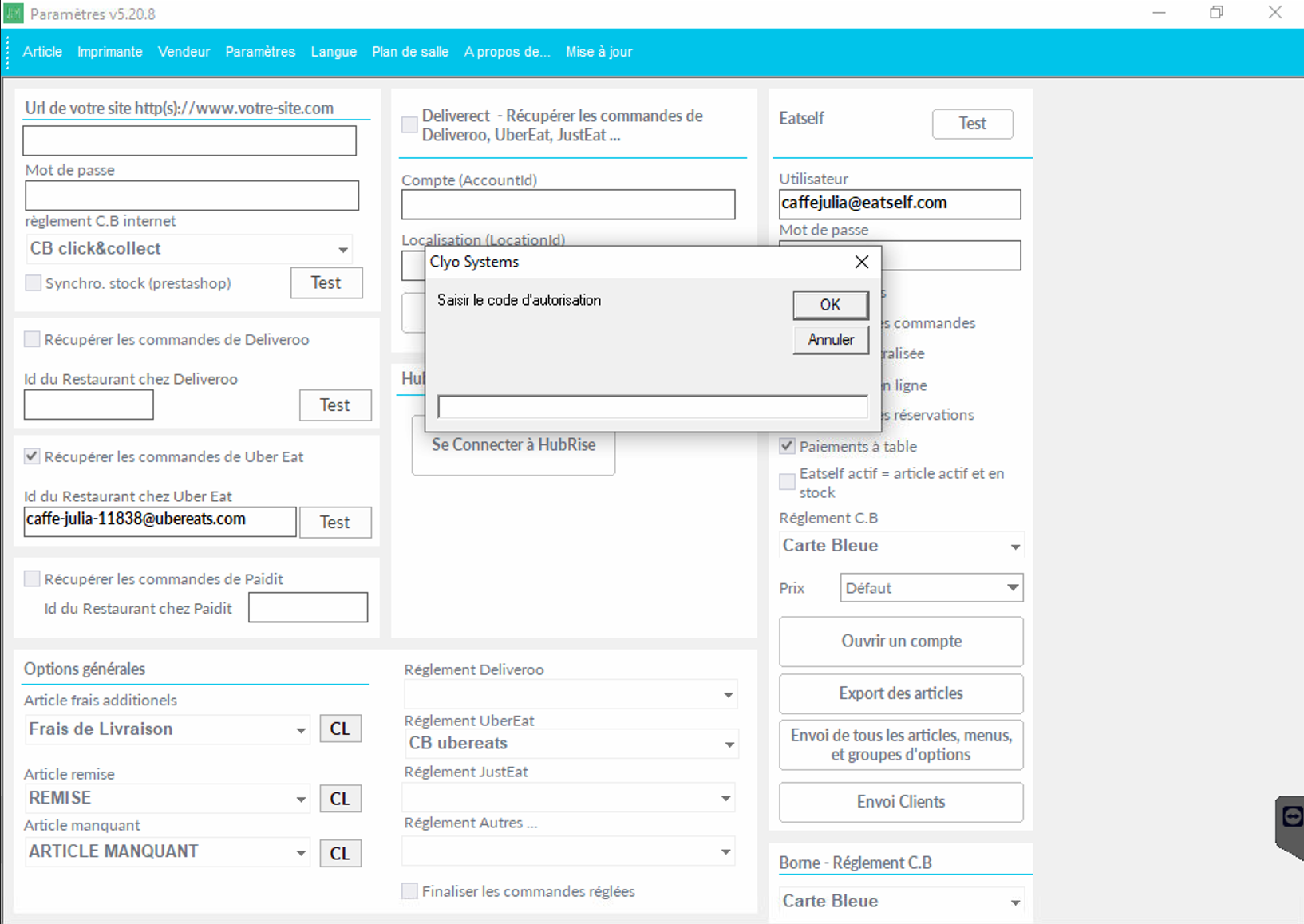Click Annuler in the authorization dialog
The width and height of the screenshot is (1304, 924).
(830, 340)
